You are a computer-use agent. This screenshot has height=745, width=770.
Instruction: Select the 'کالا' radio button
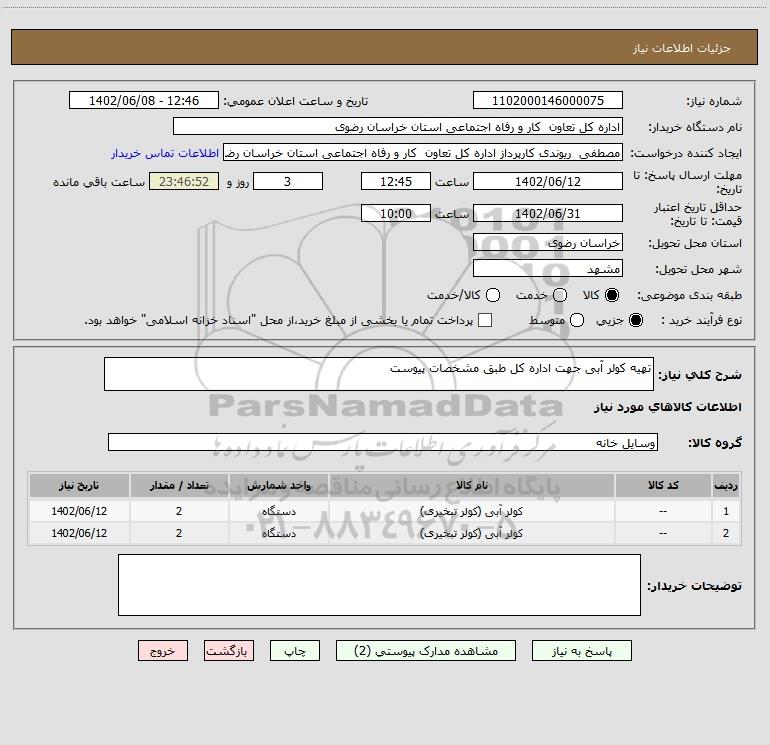[612, 295]
